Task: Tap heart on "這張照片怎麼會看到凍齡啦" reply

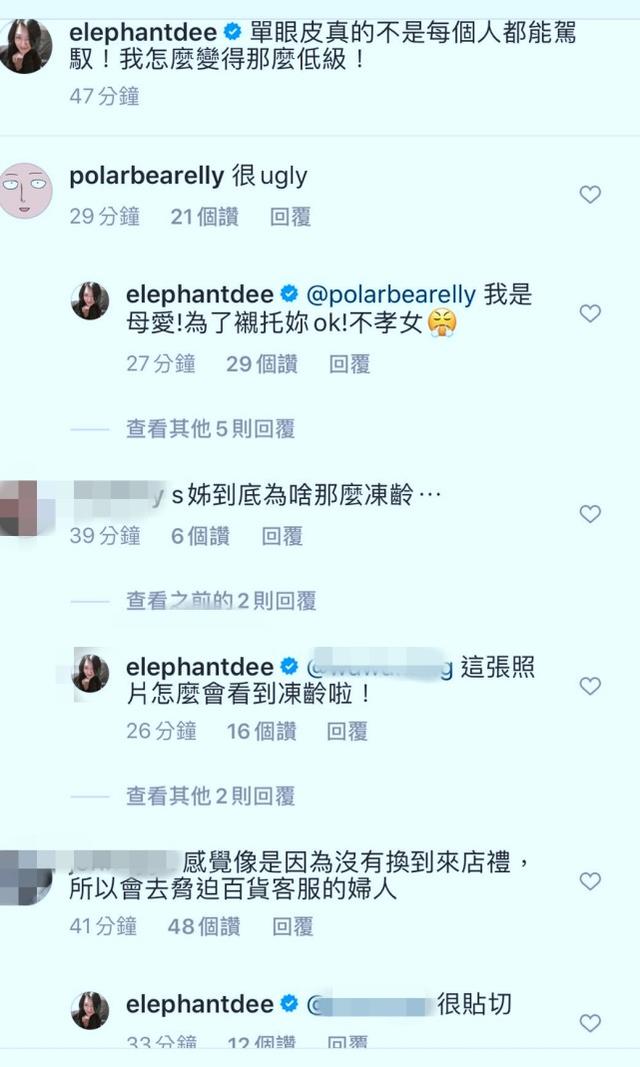Action: tap(590, 686)
